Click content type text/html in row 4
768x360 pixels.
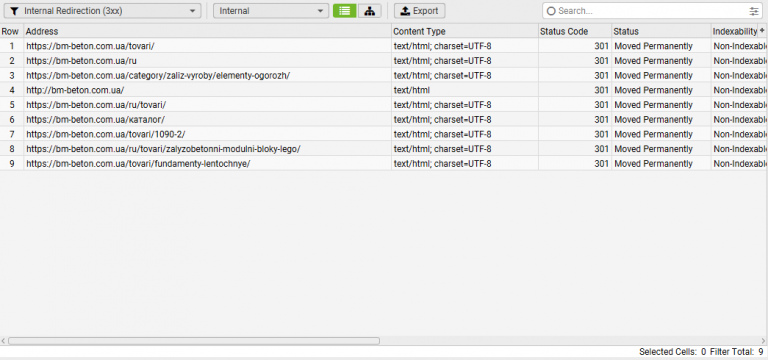point(412,90)
